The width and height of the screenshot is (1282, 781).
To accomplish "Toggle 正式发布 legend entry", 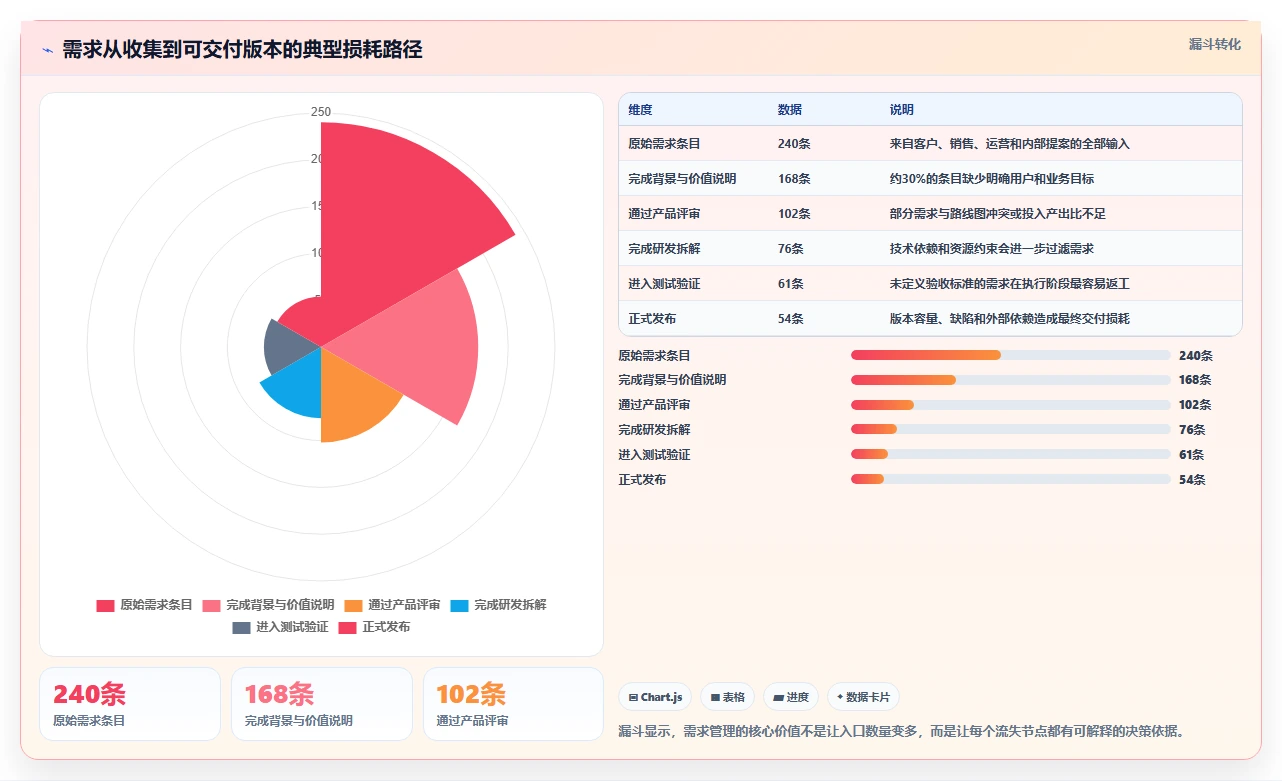I will pyautogui.click(x=375, y=627).
